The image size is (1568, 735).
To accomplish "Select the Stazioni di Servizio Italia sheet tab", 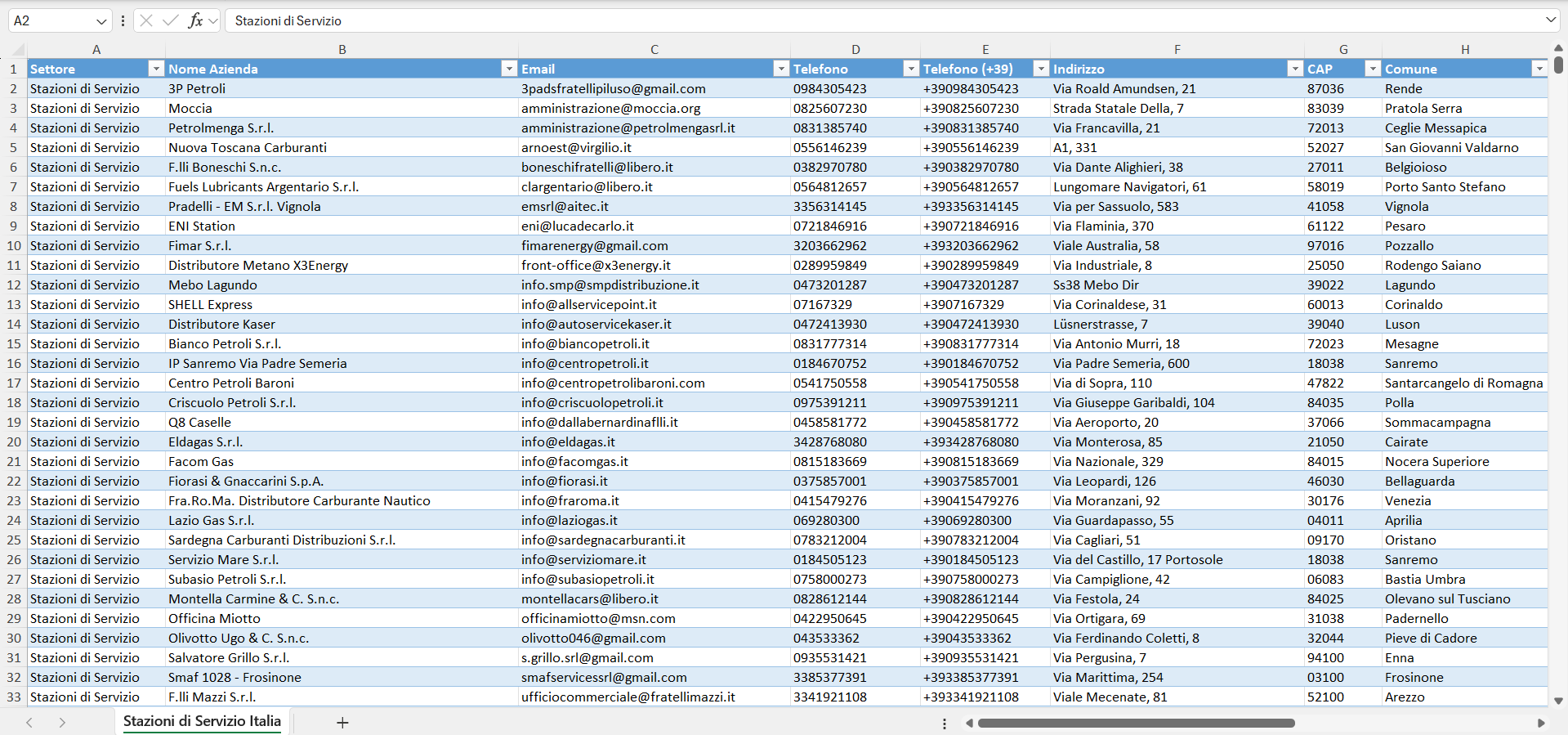I will pyautogui.click(x=202, y=721).
